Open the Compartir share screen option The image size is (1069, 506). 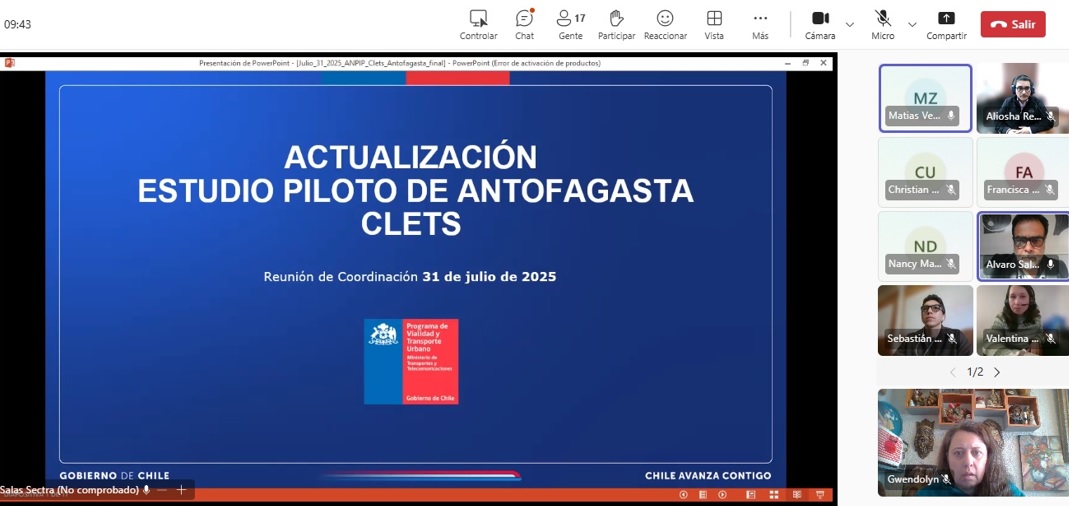(946, 24)
